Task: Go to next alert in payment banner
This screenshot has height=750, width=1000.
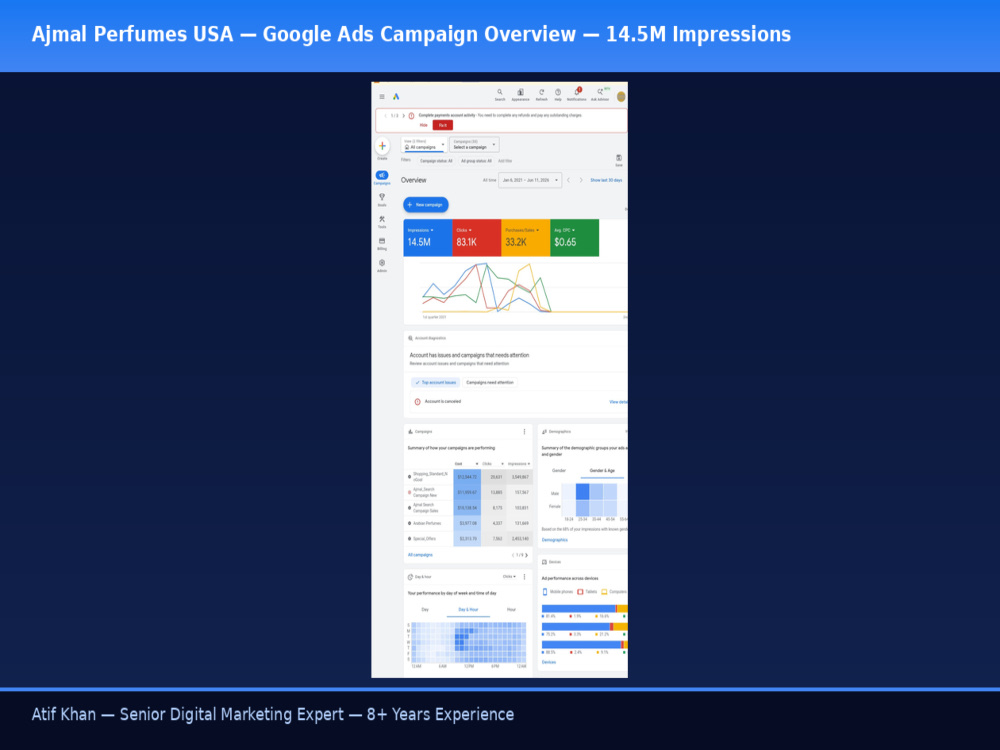Action: point(404,116)
